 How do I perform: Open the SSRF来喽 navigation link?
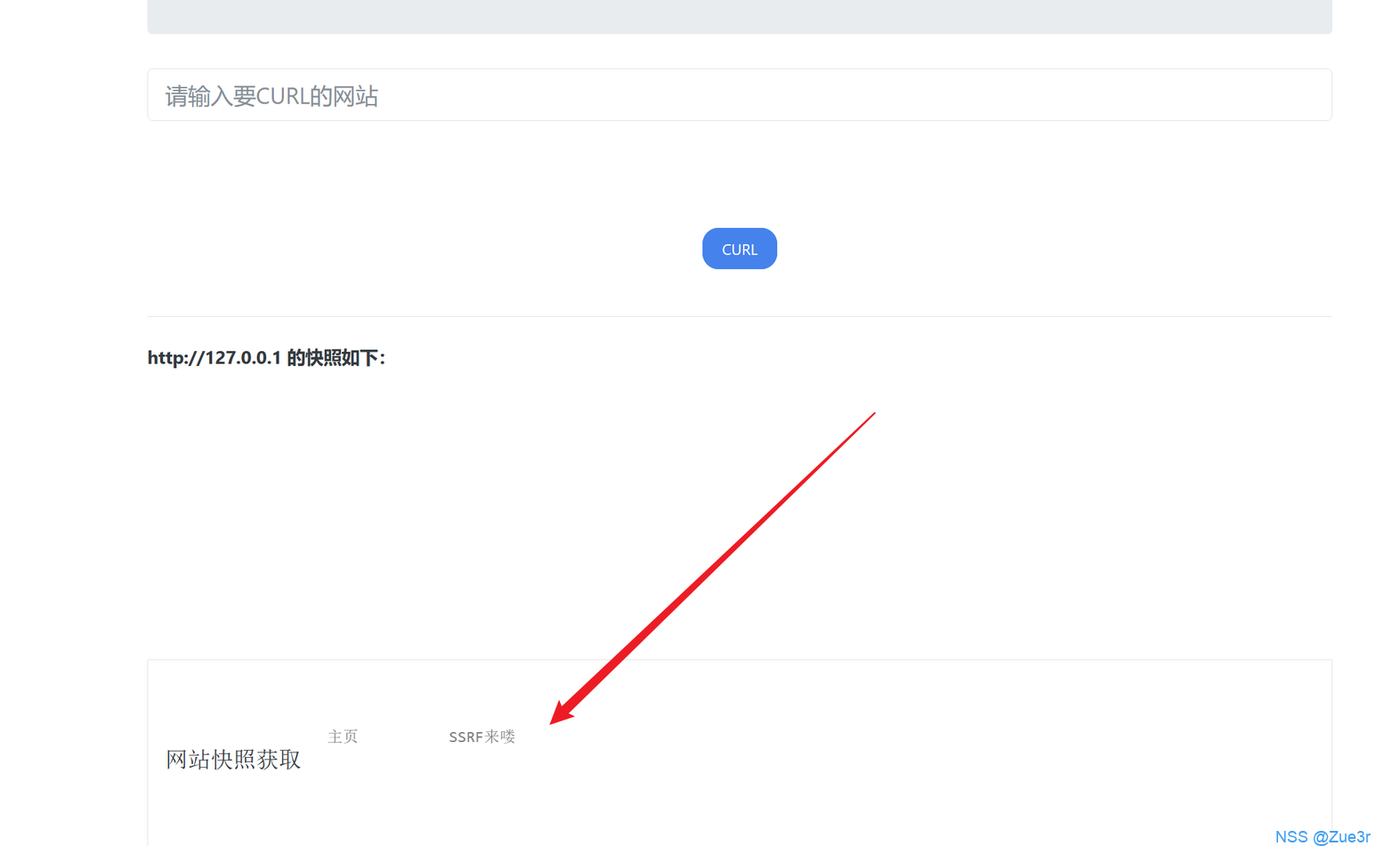click(x=482, y=736)
